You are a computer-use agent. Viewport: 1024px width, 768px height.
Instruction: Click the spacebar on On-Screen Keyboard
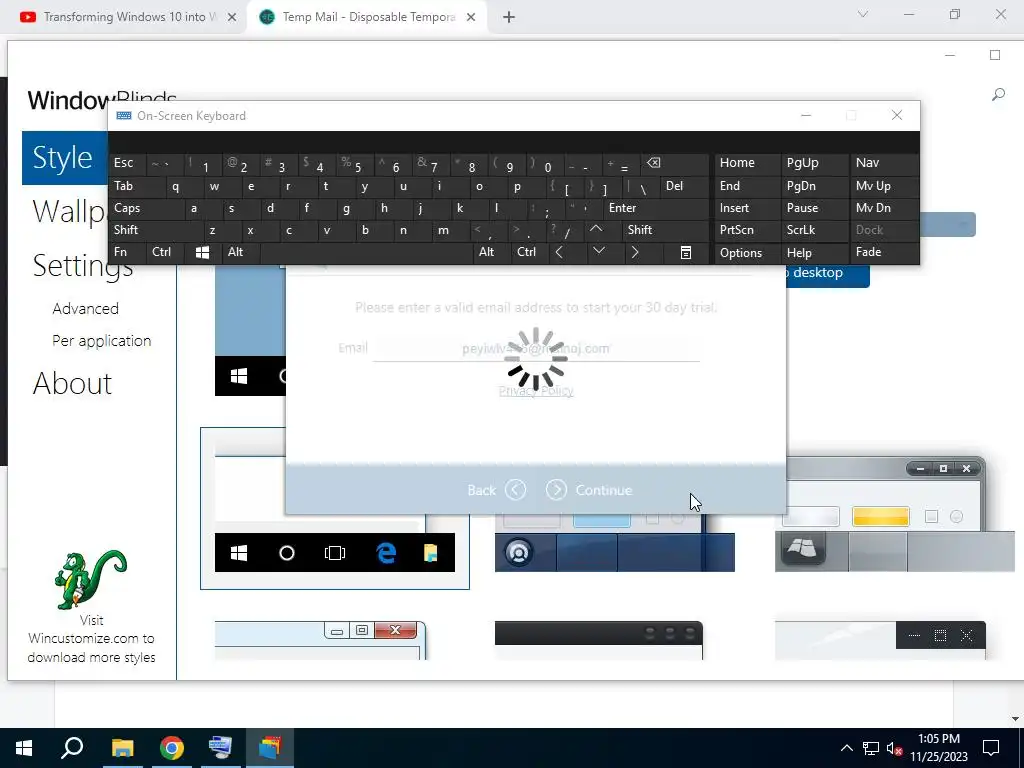click(x=366, y=253)
